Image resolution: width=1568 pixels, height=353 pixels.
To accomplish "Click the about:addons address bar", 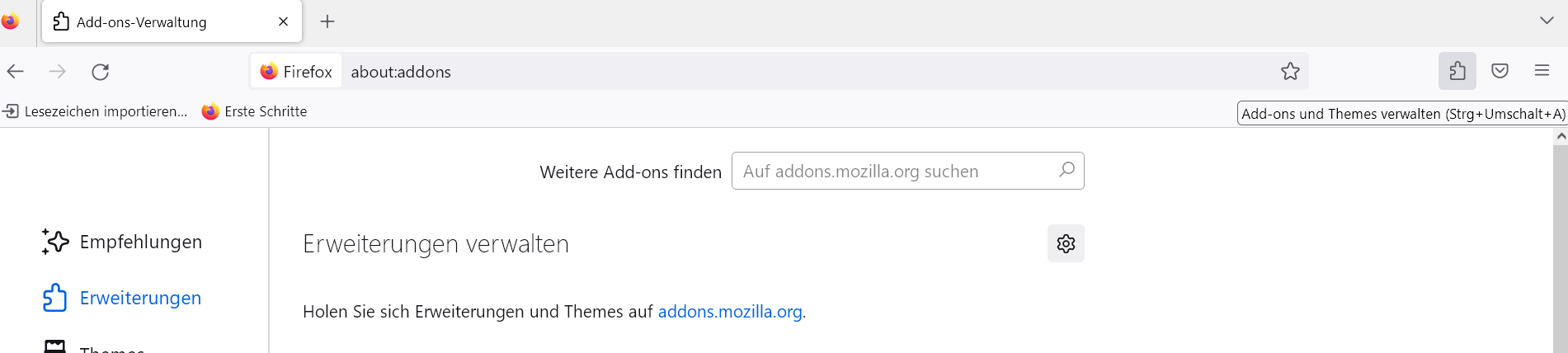I will click(742, 72).
